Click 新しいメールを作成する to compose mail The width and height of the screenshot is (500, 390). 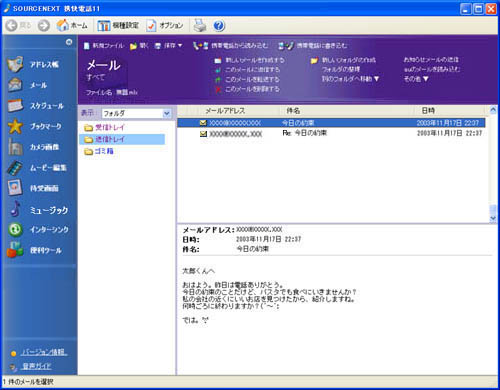point(250,60)
